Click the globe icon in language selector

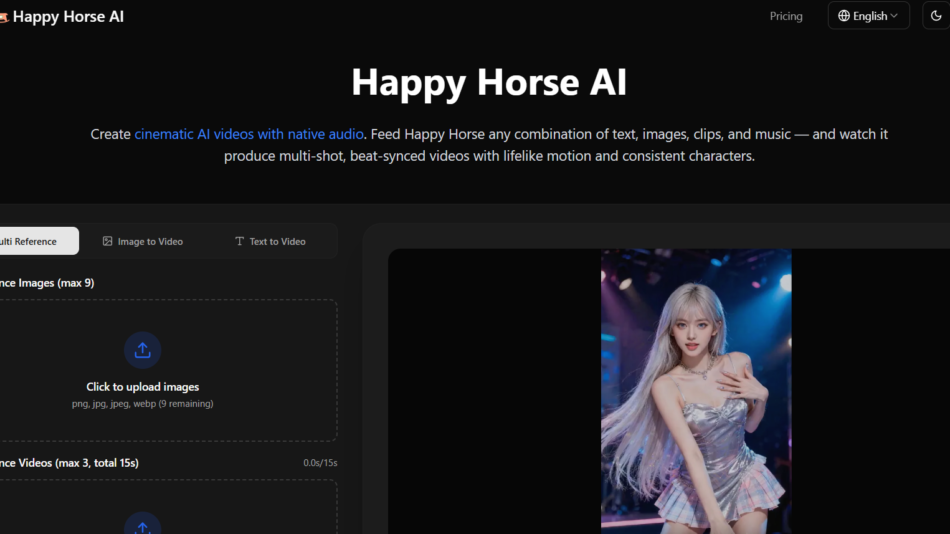[x=844, y=16]
